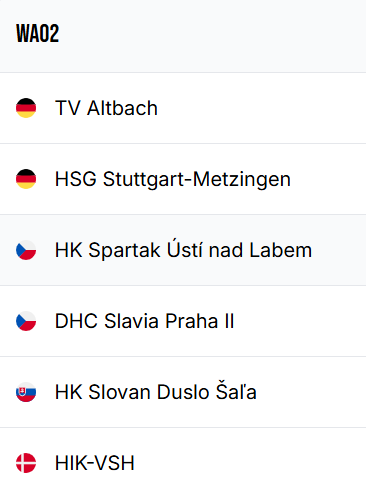Click empty area in DHC Slavia Praha row

pos(300,321)
